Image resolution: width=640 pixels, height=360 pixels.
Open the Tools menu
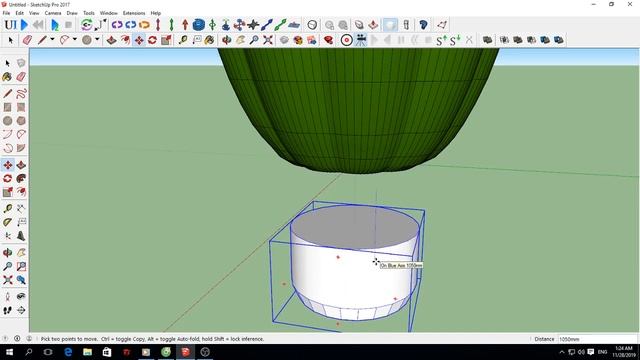[x=89, y=13]
